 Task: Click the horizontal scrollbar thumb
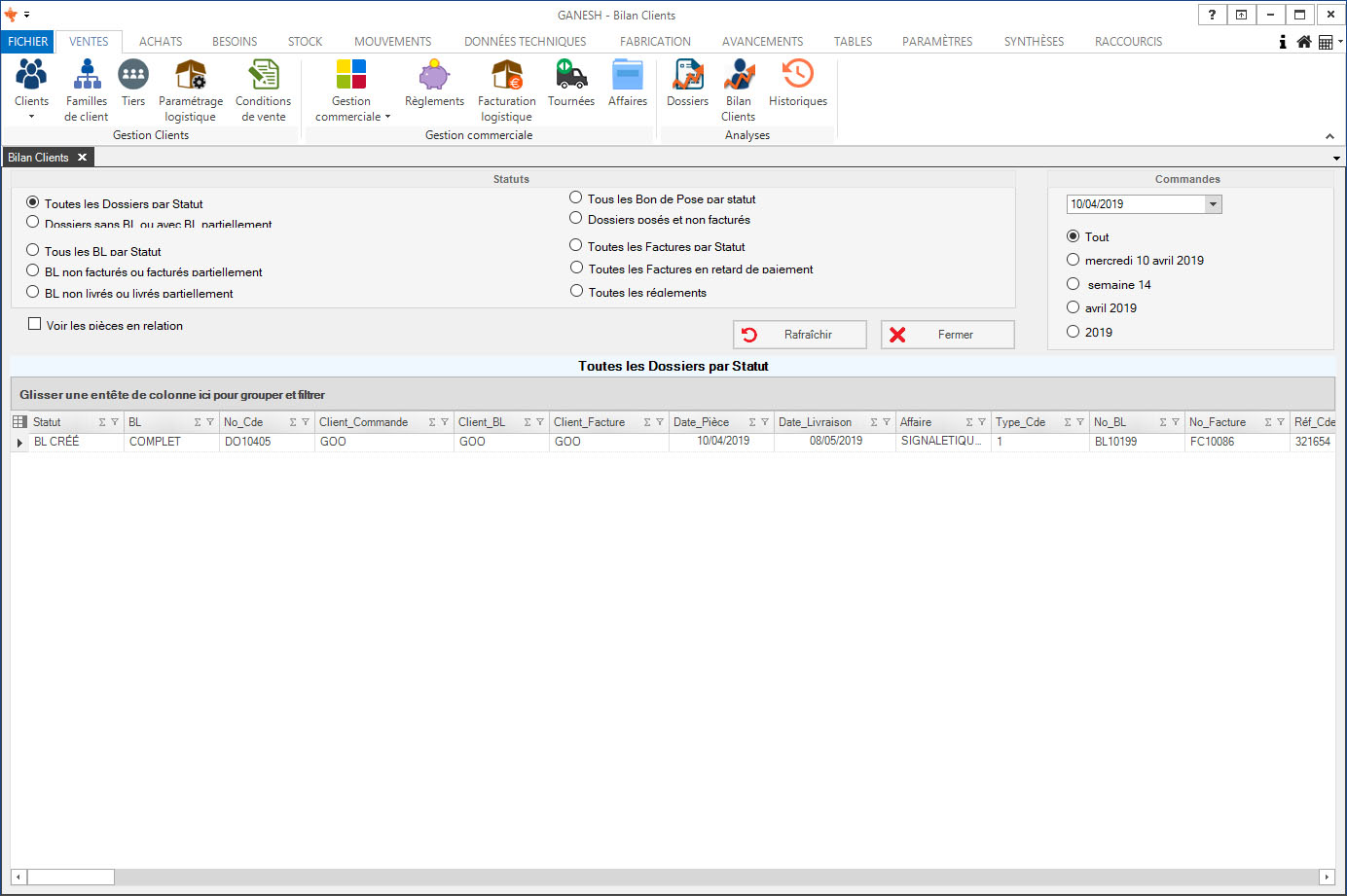tap(70, 877)
